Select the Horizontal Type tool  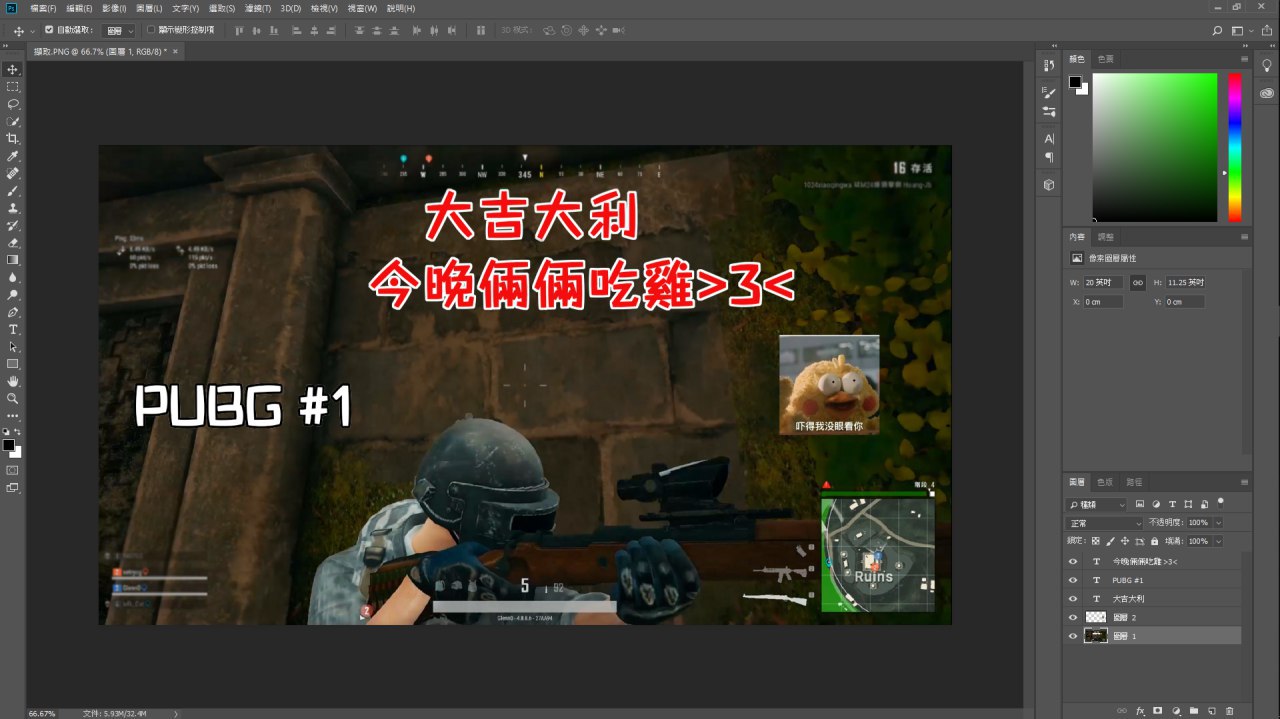[13, 329]
